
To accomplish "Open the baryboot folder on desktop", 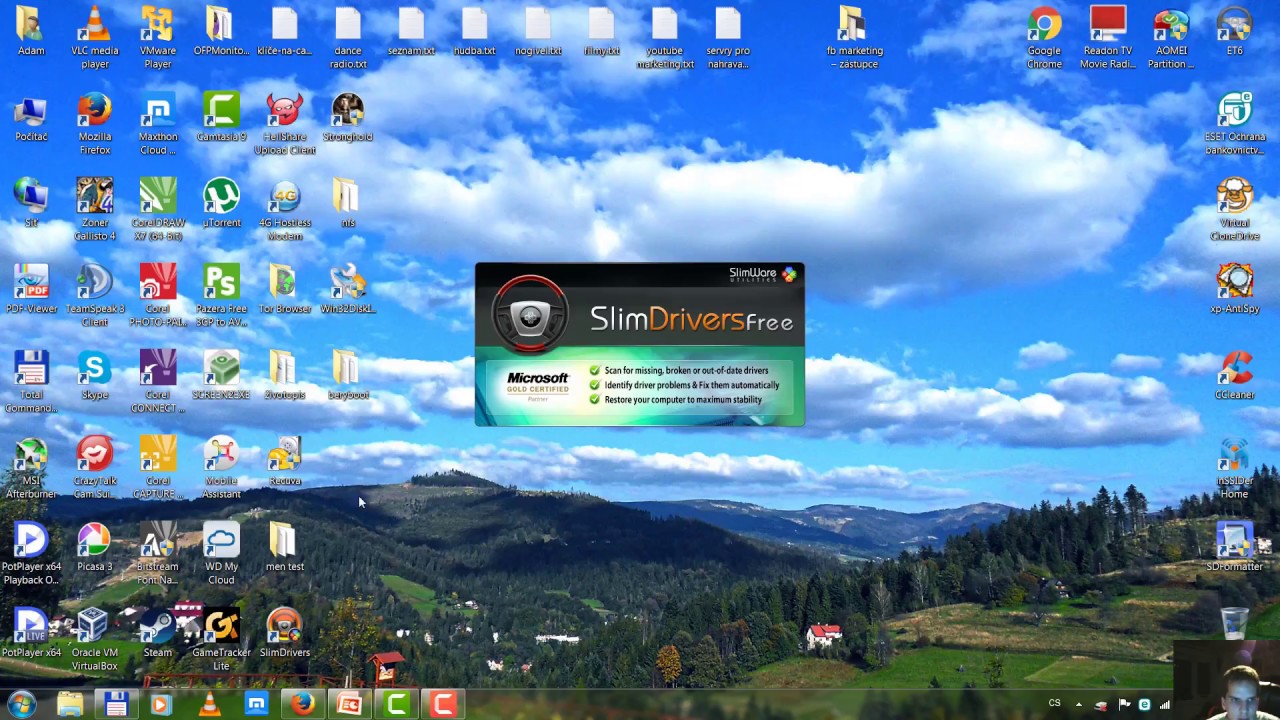I will coord(348,376).
